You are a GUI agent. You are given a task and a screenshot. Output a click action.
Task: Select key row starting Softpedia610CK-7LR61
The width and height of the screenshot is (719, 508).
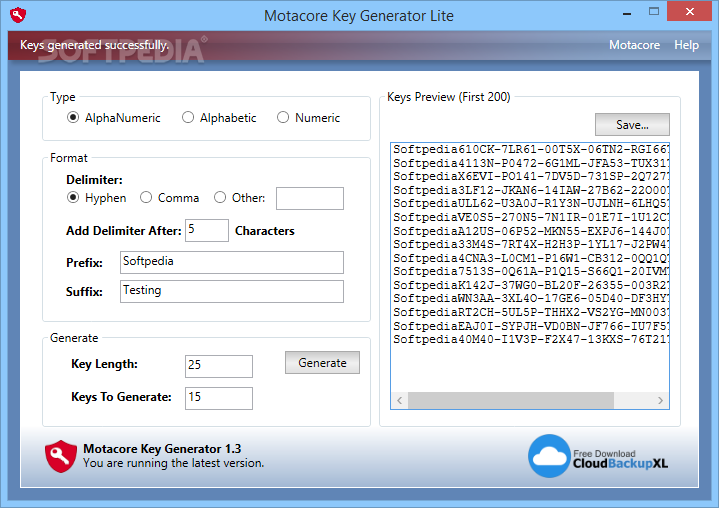coord(531,149)
